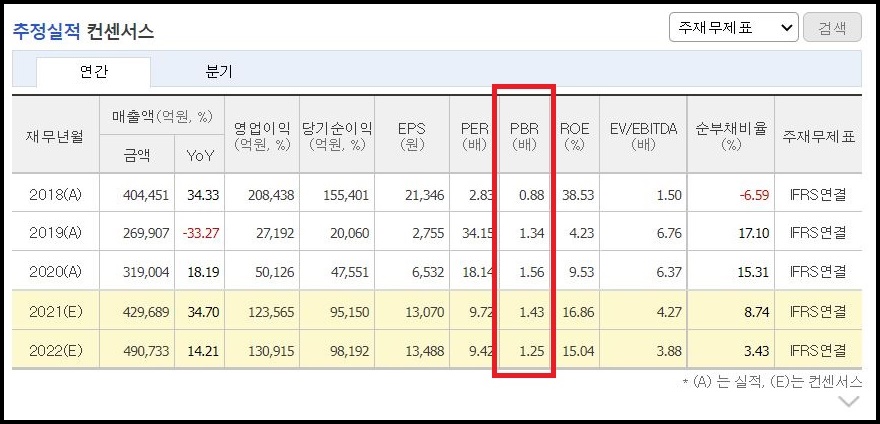Screen dimensions: 880x424
Task: Click ROE value 38.53
Action: (x=578, y=195)
